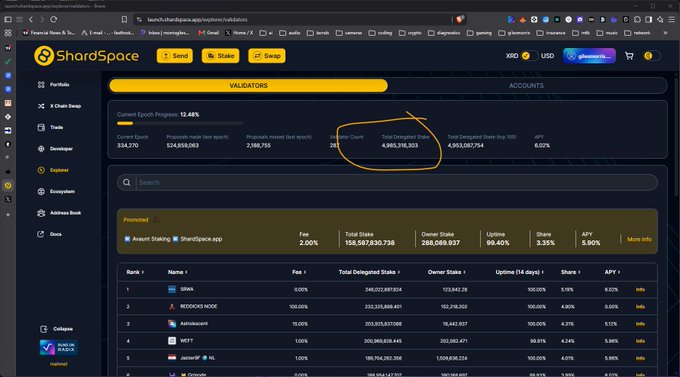Open Info for Astrolescent validator
The image size is (680, 377).
coord(640,324)
